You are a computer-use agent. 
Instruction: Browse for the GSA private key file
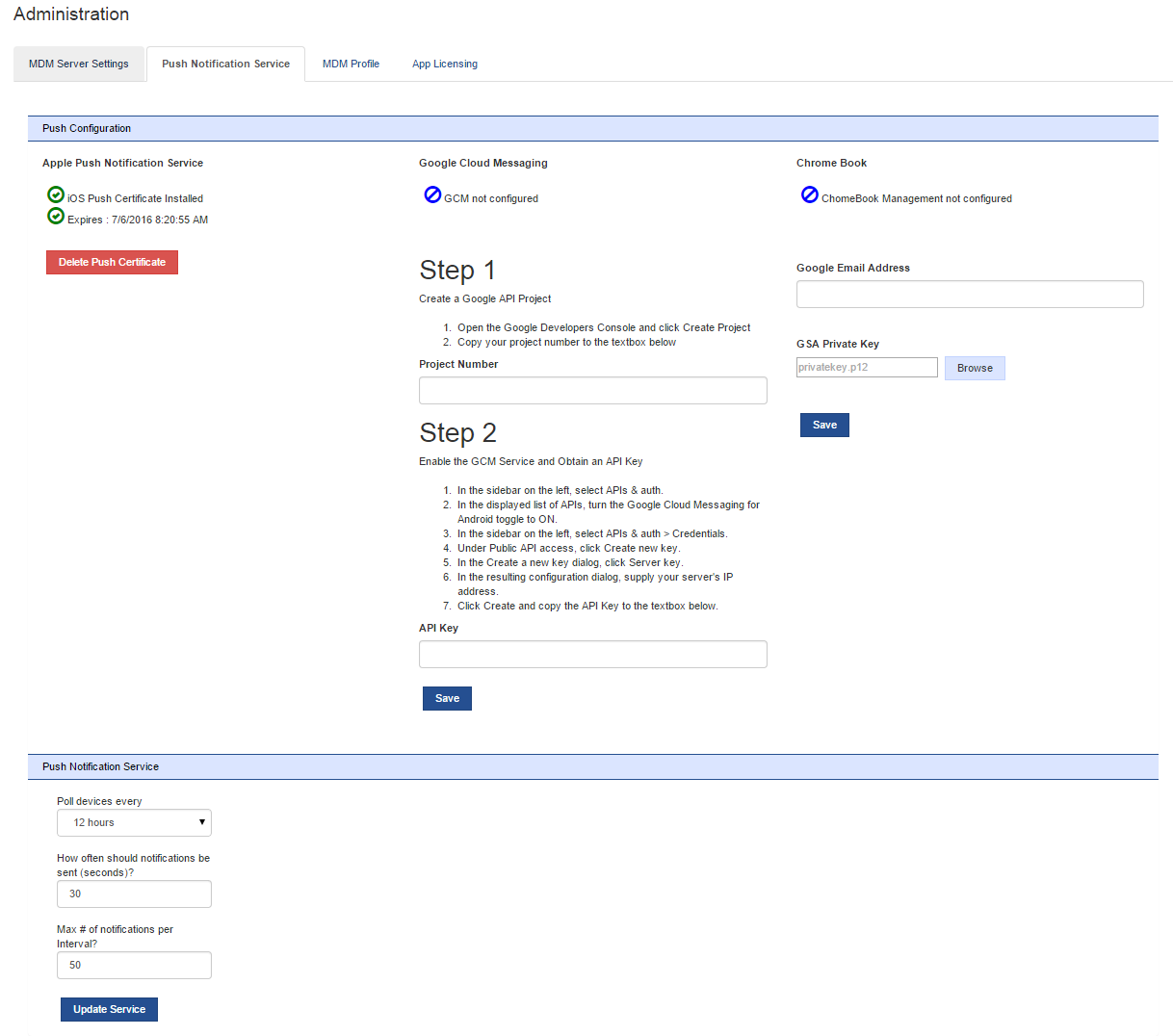tap(975, 368)
